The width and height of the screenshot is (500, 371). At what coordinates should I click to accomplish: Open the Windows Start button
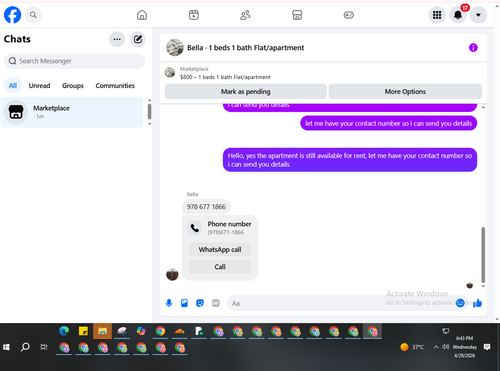[6, 347]
